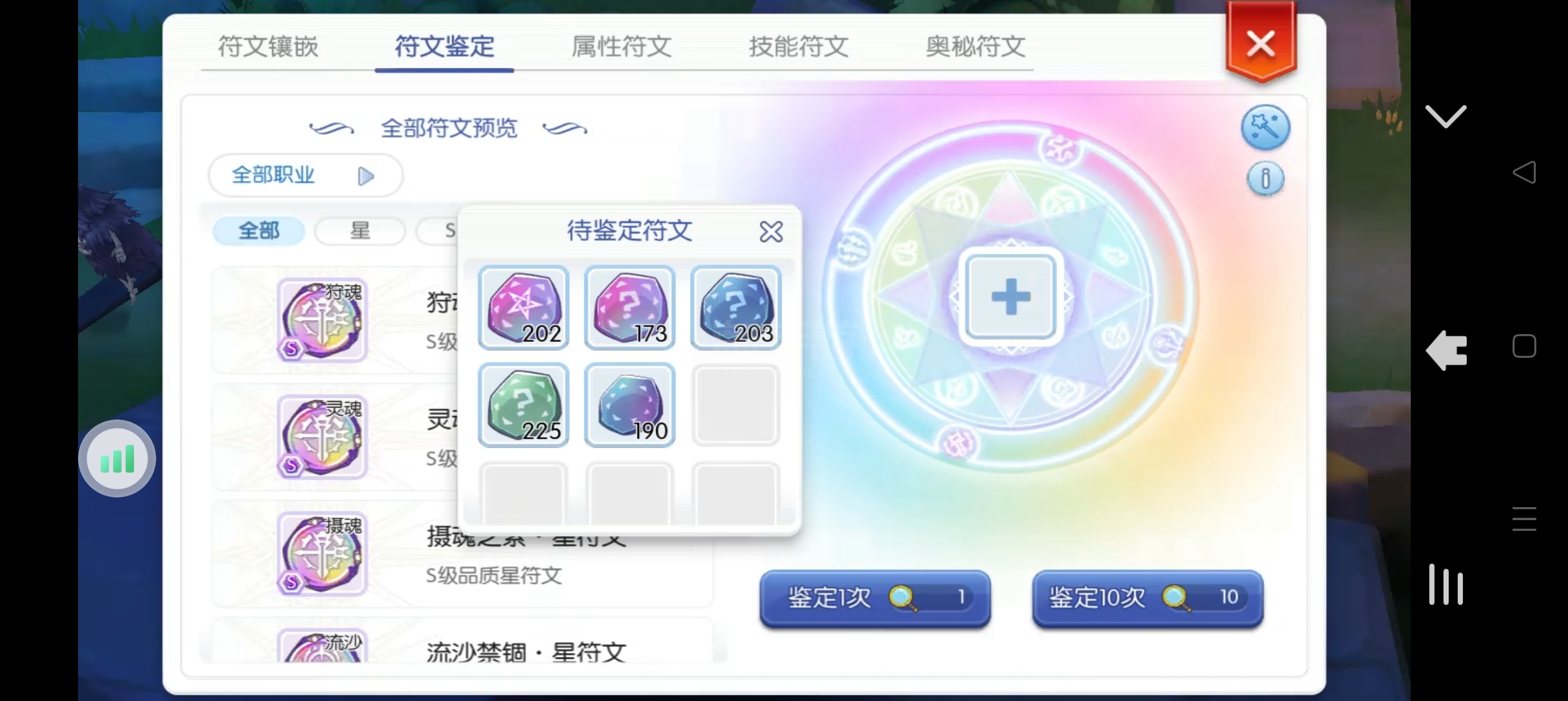Open the 全部职业 profession dropdown

click(305, 176)
